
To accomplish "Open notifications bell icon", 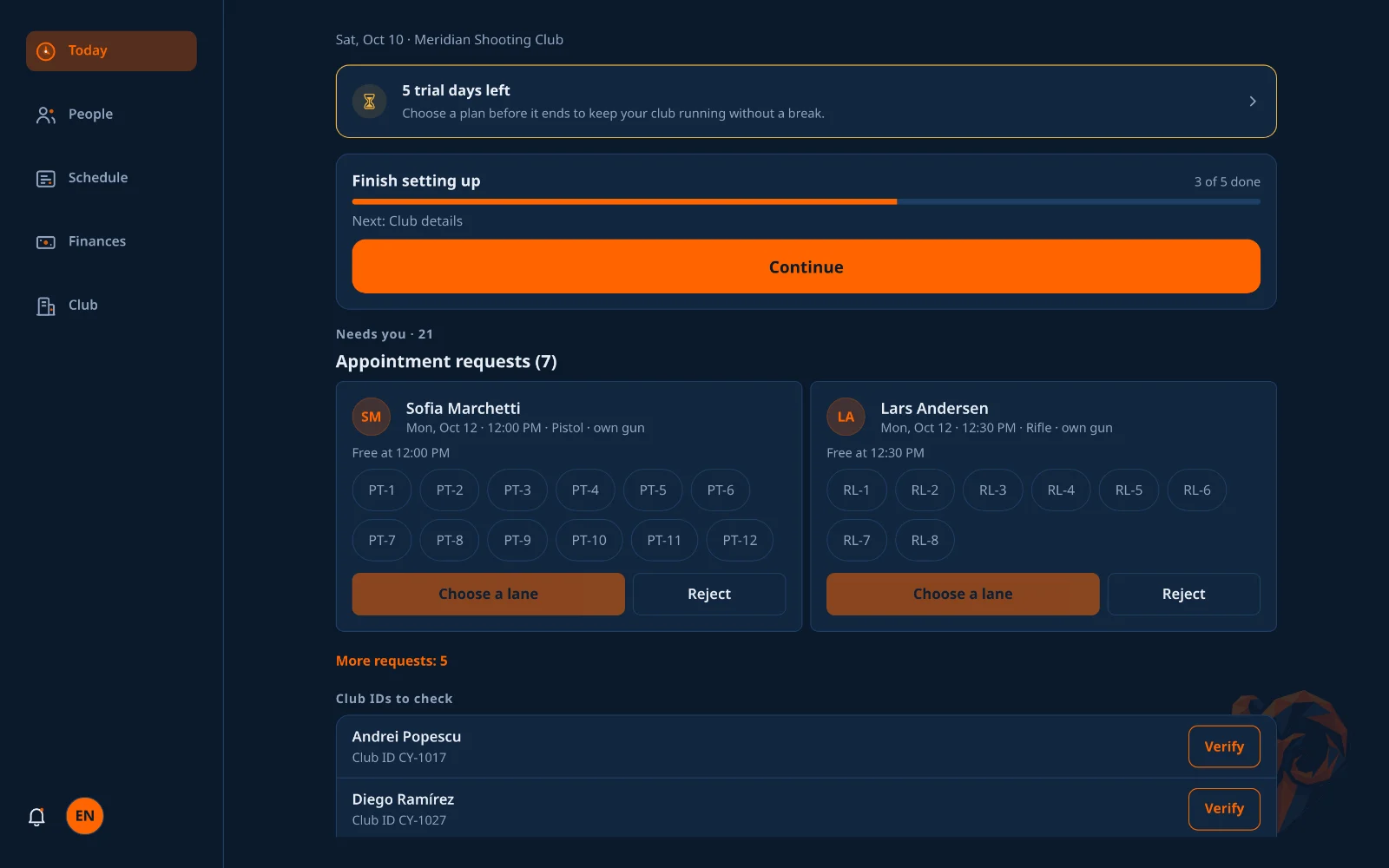I will (36, 817).
